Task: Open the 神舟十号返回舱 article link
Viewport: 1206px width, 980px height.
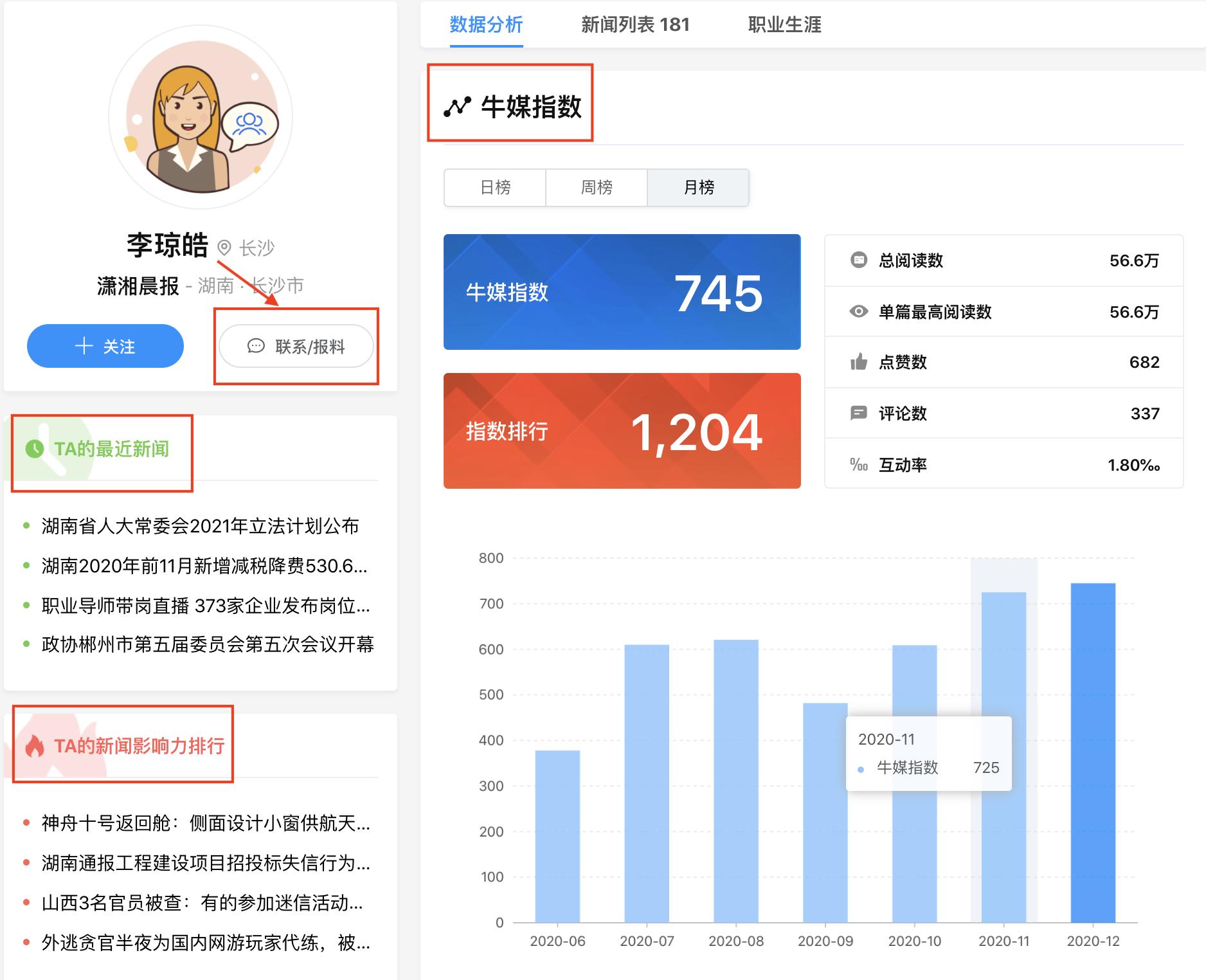Action: point(193,824)
